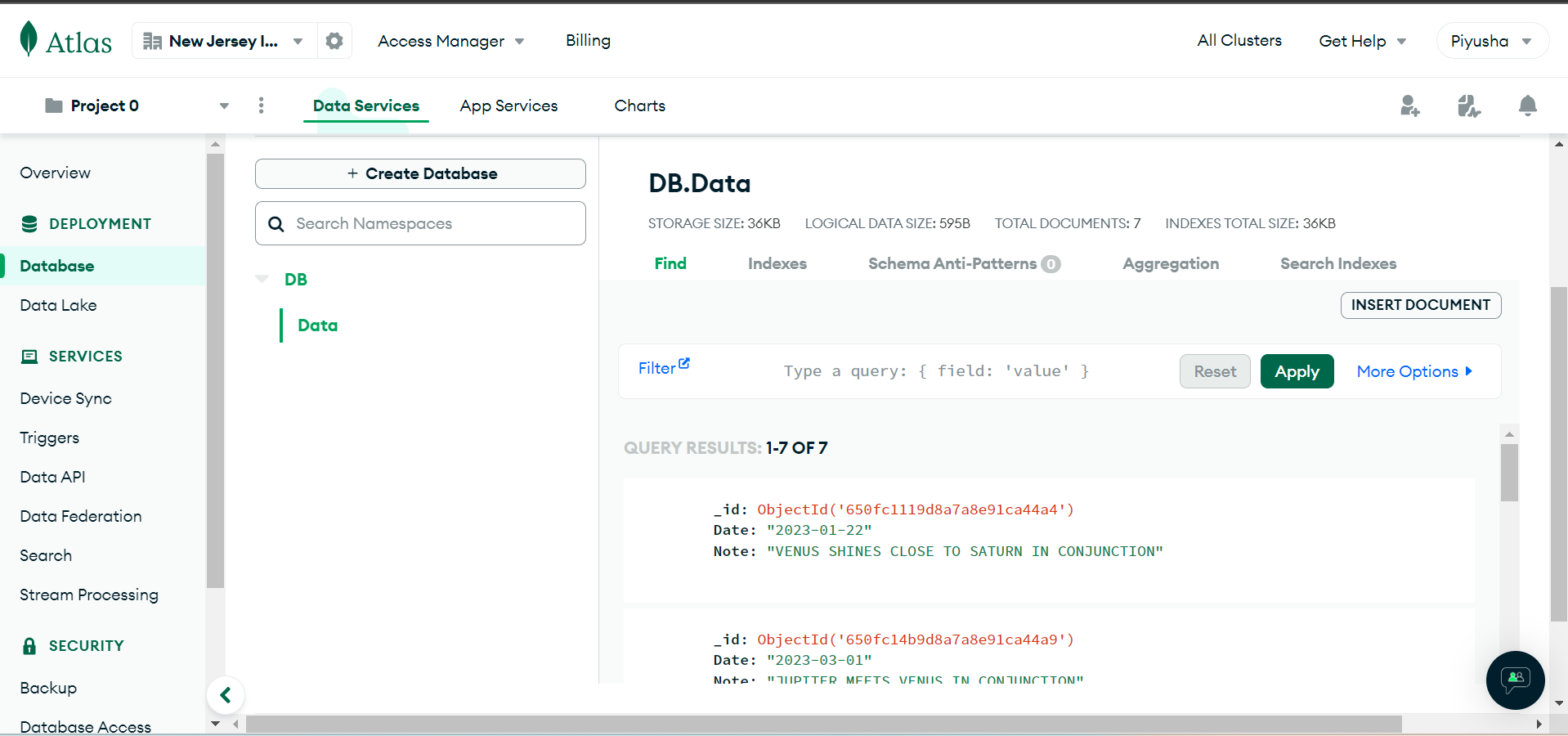Click ObjectId ending in ca44a9

pyautogui.click(x=916, y=640)
